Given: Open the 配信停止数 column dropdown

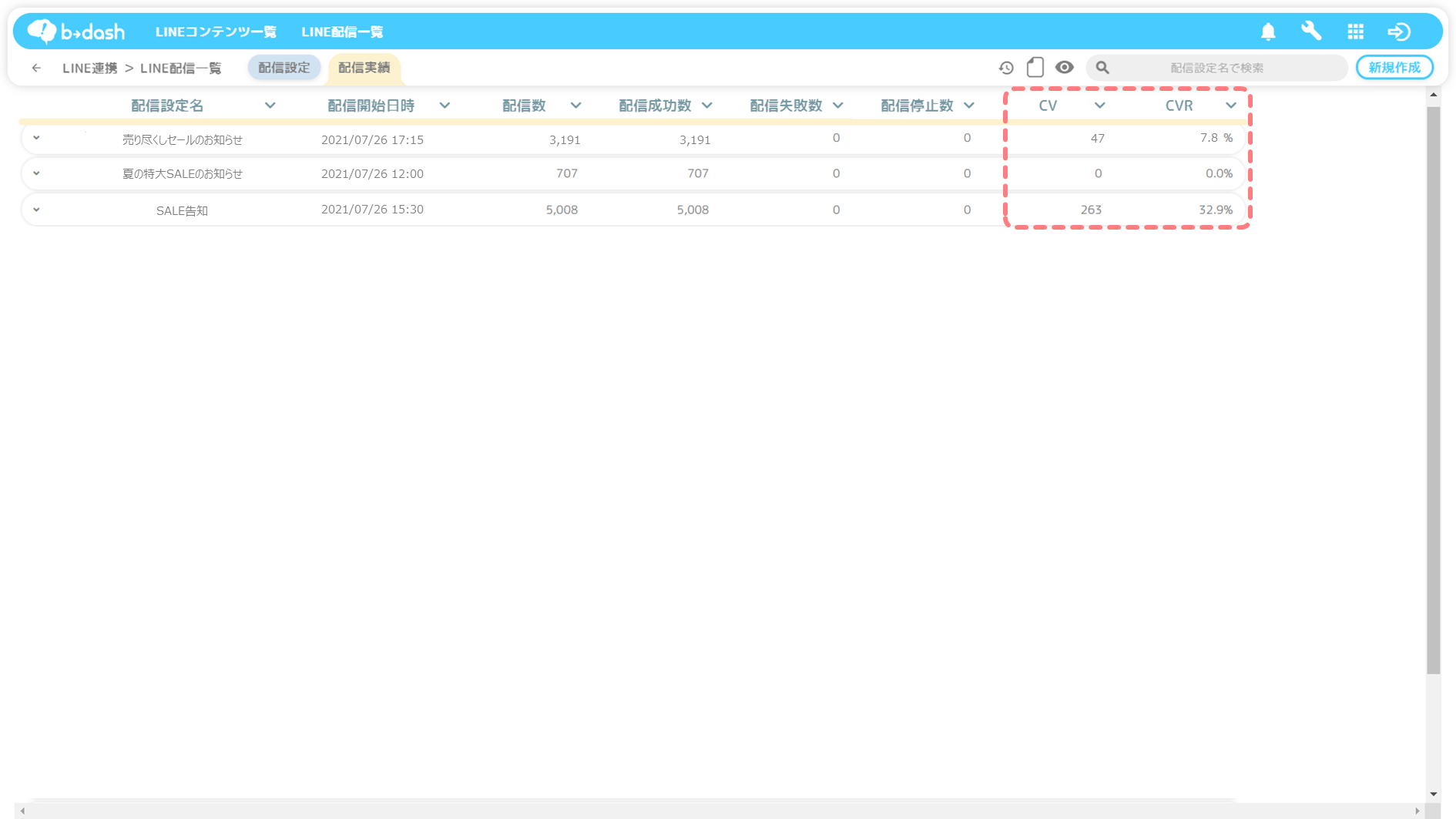Looking at the screenshot, I should click(x=968, y=106).
